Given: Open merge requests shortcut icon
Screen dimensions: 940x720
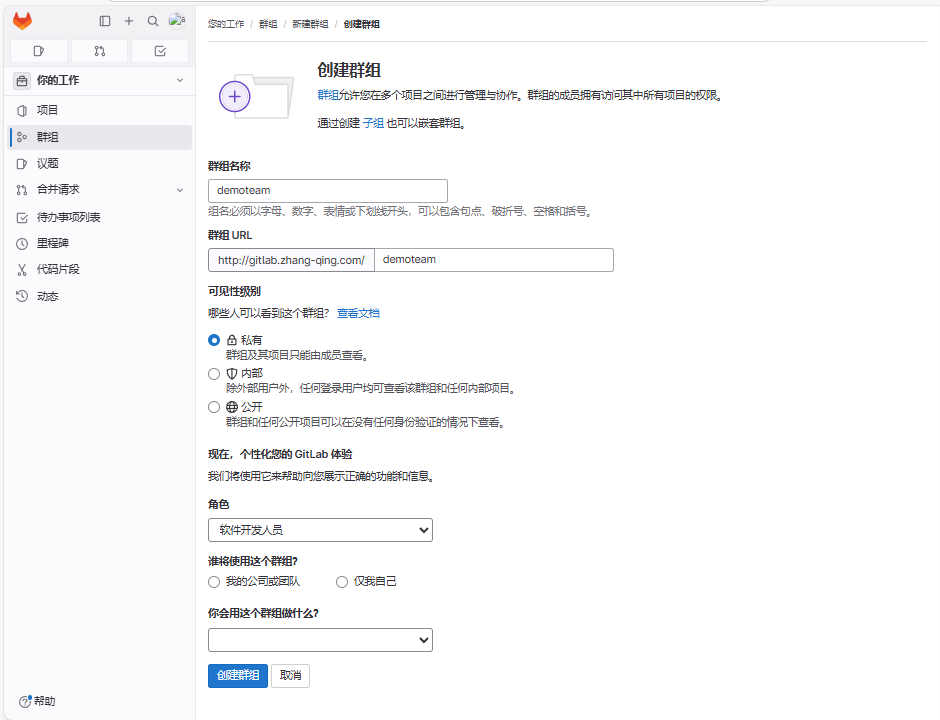Looking at the screenshot, I should [100, 51].
